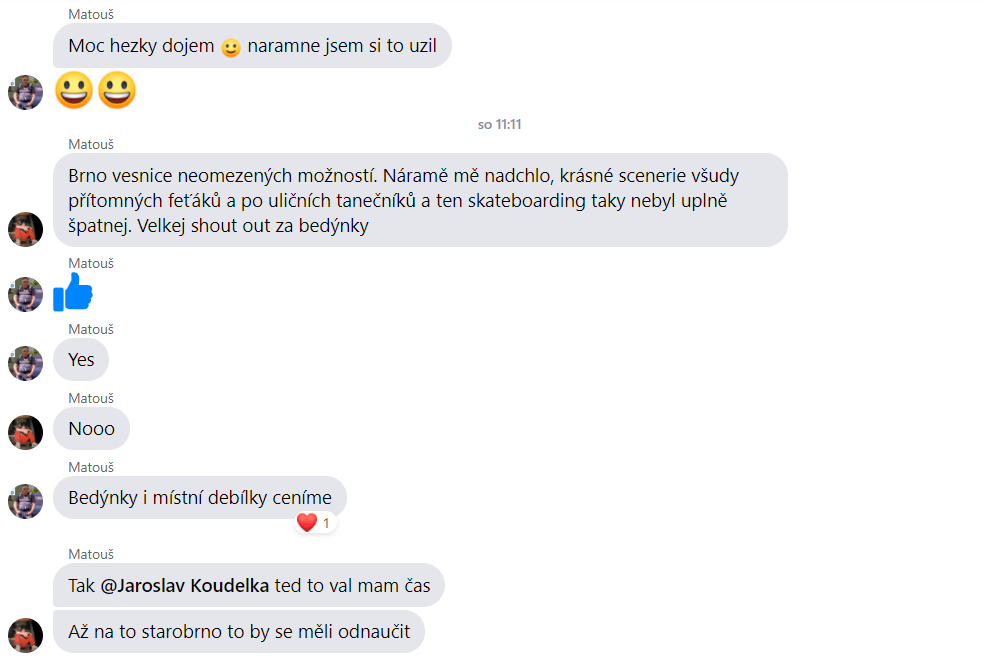
Task: Select the 'Yes' message bubble
Action: tap(81, 360)
